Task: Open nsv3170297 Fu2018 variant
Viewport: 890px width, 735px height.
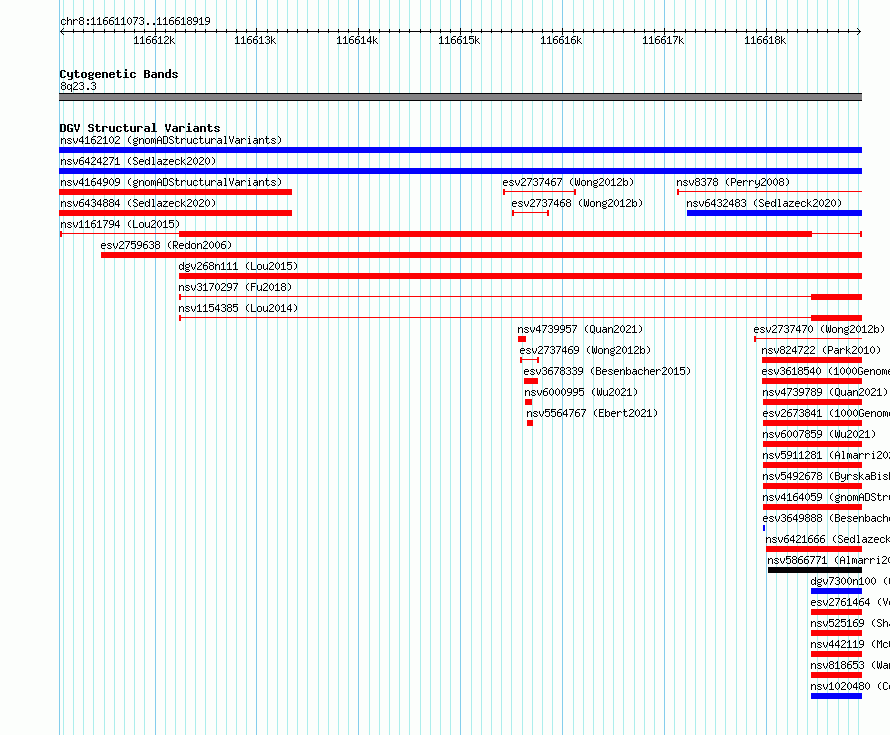Action: 235,287
